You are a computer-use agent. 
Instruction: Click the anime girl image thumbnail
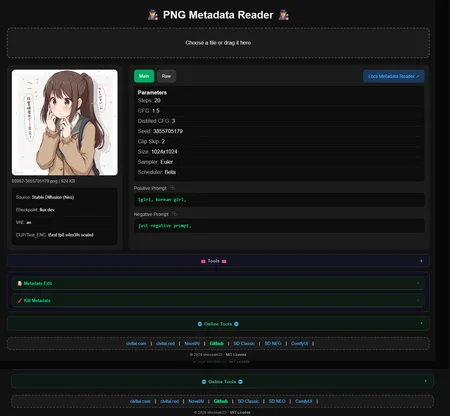pyautogui.click(x=65, y=122)
